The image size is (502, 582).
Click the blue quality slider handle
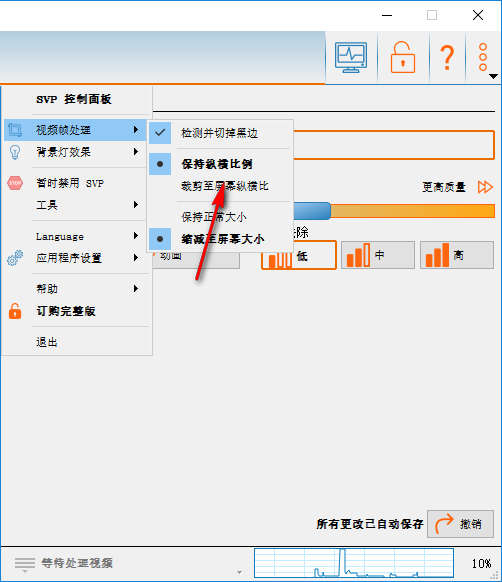pyautogui.click(x=312, y=211)
